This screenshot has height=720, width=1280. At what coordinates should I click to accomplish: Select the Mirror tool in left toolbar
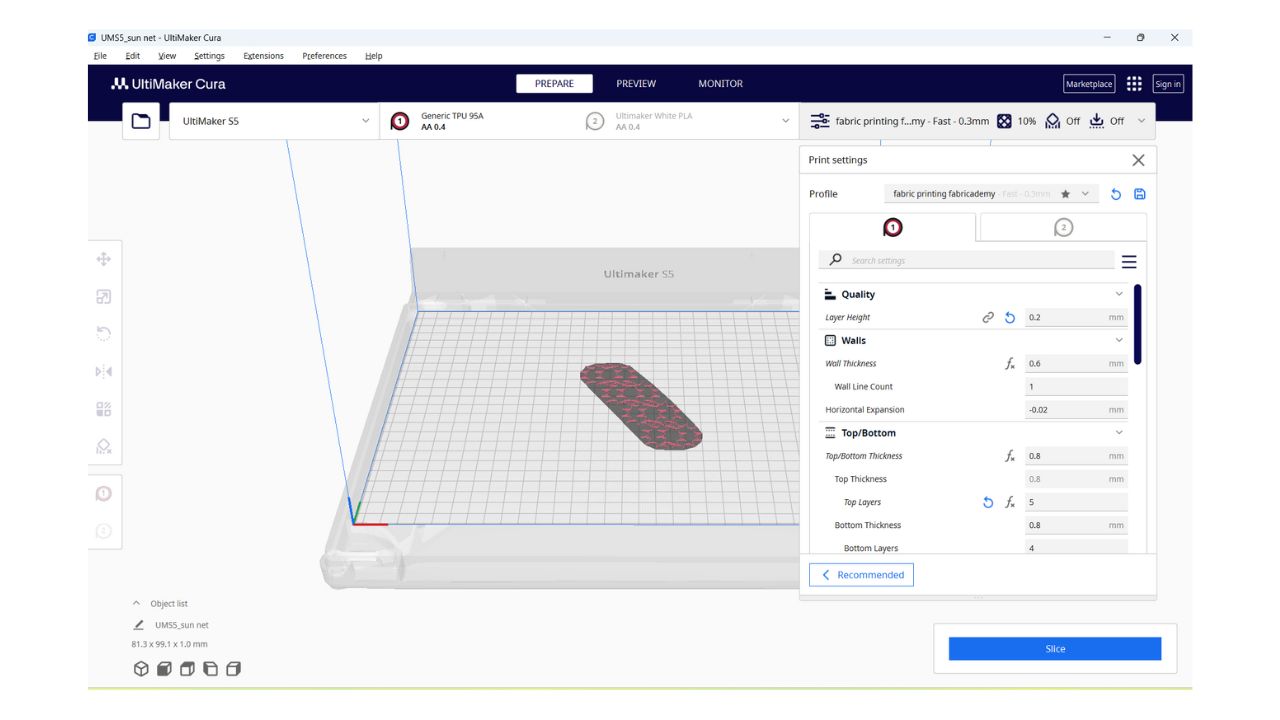104,372
